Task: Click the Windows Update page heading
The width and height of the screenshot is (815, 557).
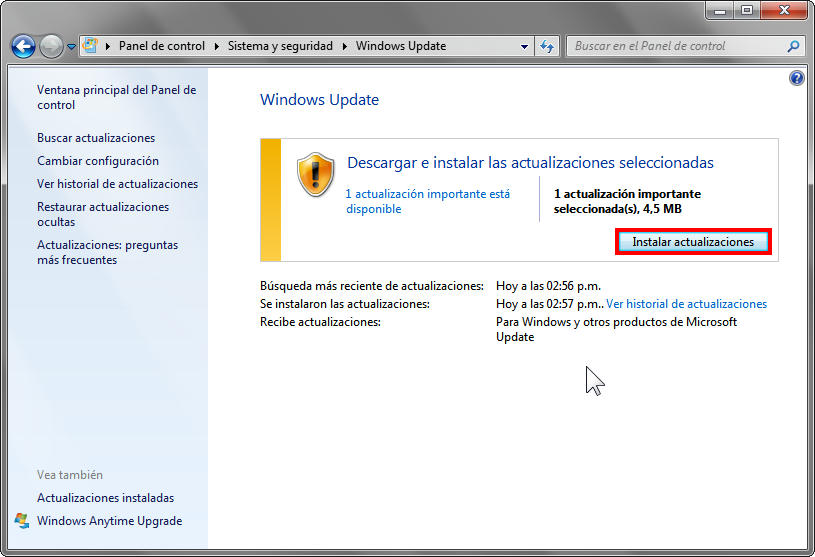Action: 319,99
